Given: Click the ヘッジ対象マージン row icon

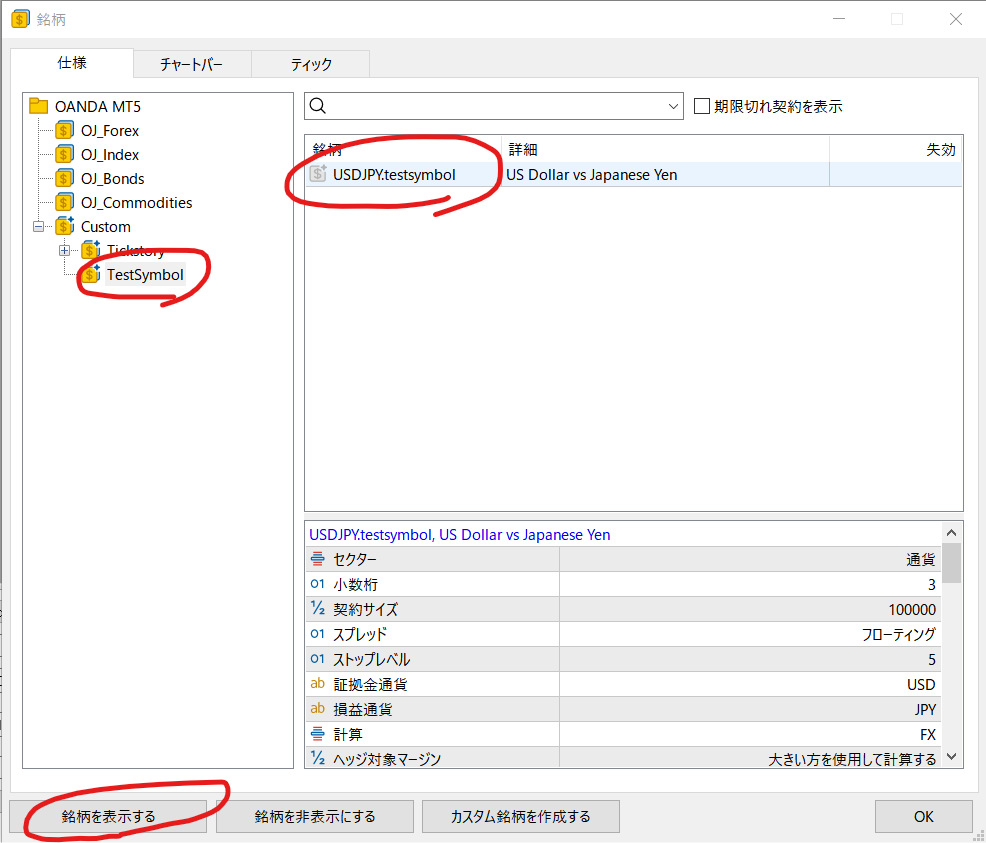Looking at the screenshot, I should pos(318,758).
